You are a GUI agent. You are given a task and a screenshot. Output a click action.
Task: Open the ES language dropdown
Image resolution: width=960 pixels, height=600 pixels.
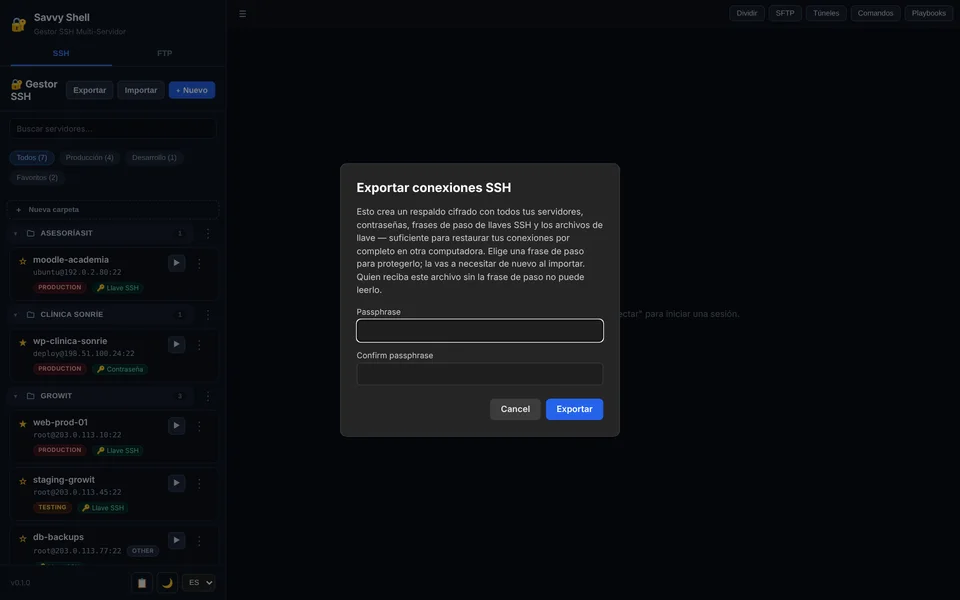pyautogui.click(x=199, y=583)
